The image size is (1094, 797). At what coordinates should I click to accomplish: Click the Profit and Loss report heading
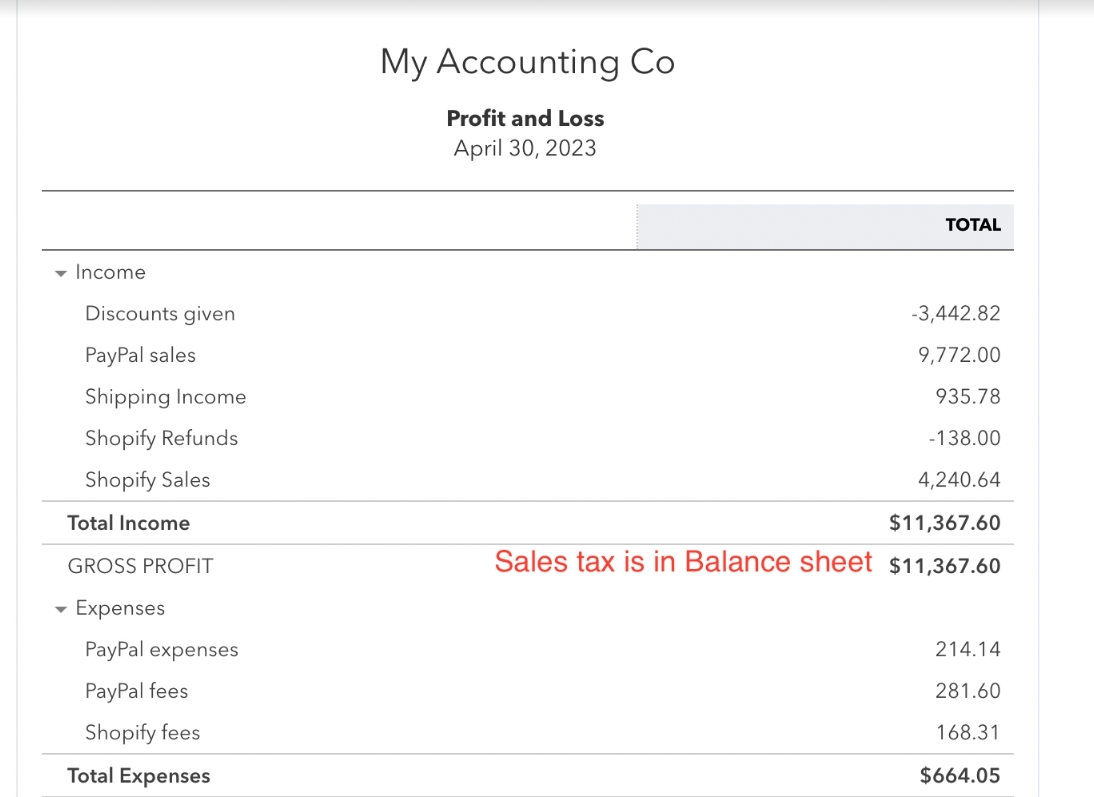tap(525, 118)
